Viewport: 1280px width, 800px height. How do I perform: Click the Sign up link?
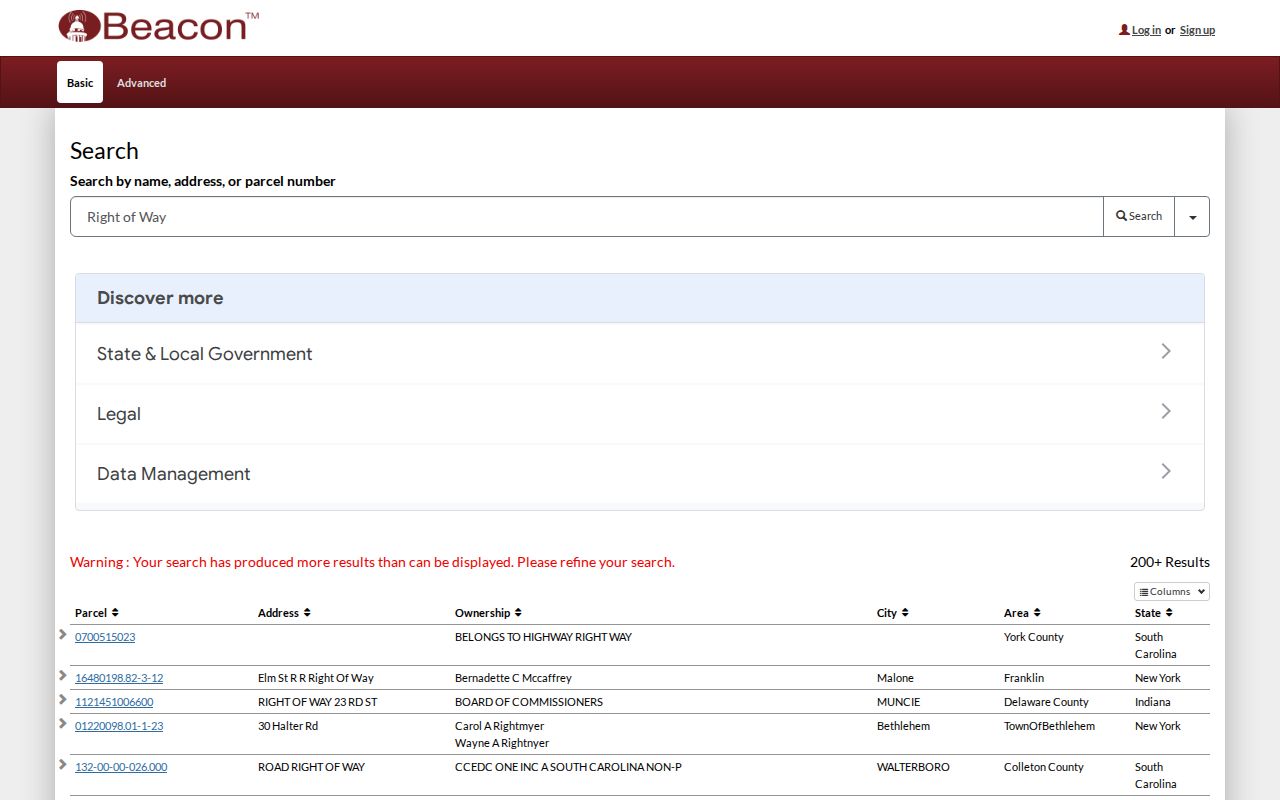point(1197,30)
